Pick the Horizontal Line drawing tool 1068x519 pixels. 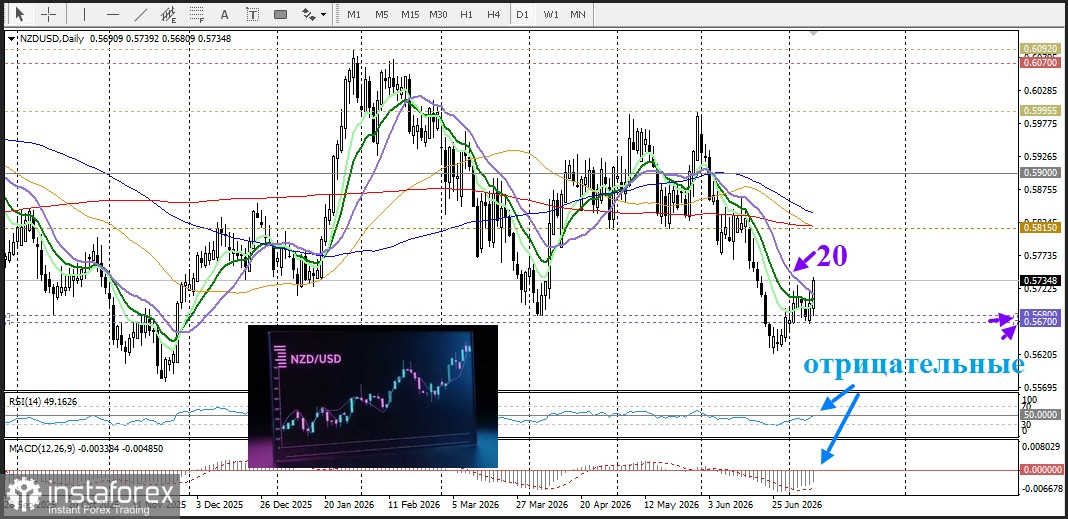[113, 14]
